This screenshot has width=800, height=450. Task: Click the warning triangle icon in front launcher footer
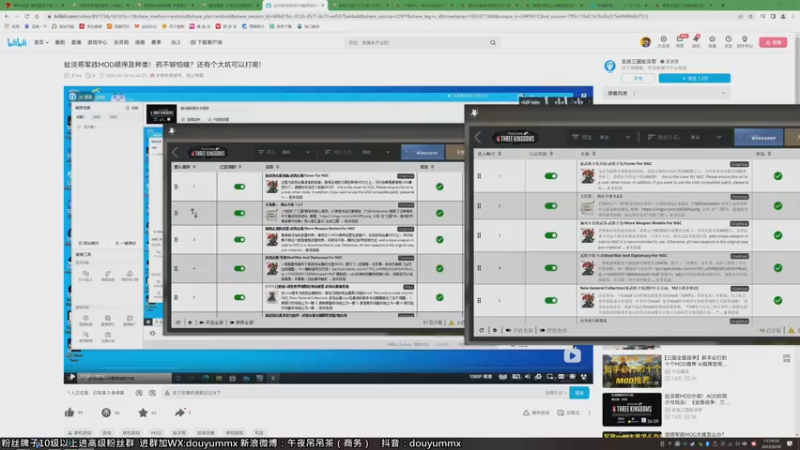[791, 331]
